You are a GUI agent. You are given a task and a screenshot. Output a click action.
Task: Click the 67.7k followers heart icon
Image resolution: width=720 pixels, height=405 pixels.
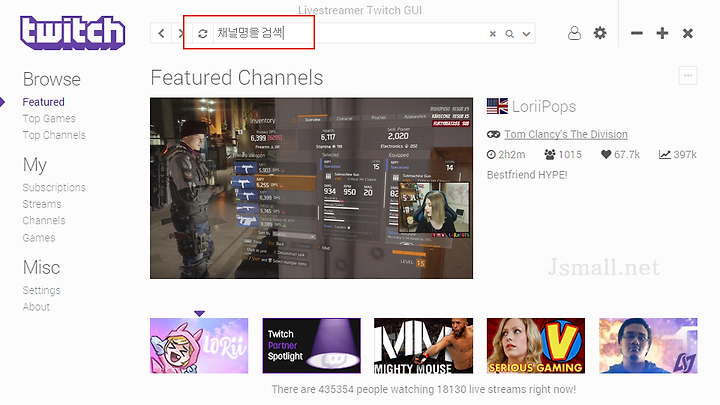tap(606, 155)
